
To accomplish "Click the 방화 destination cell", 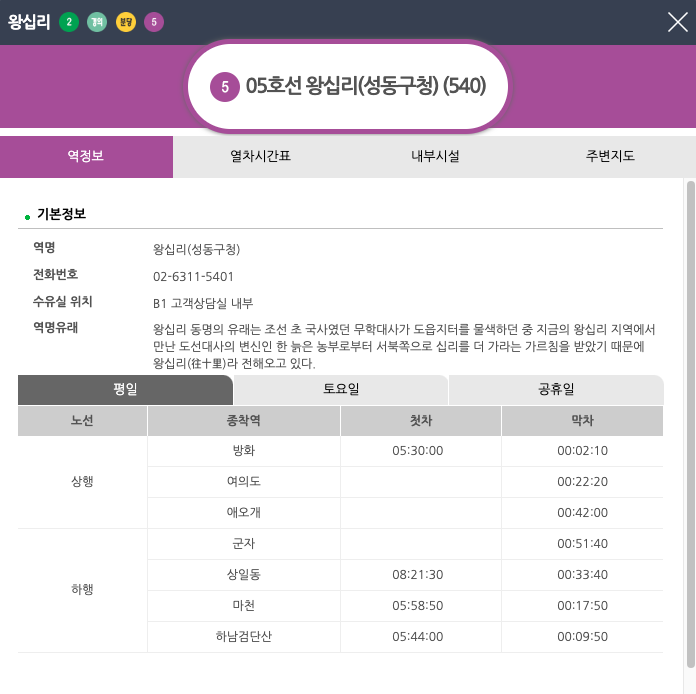I will click(244, 451).
